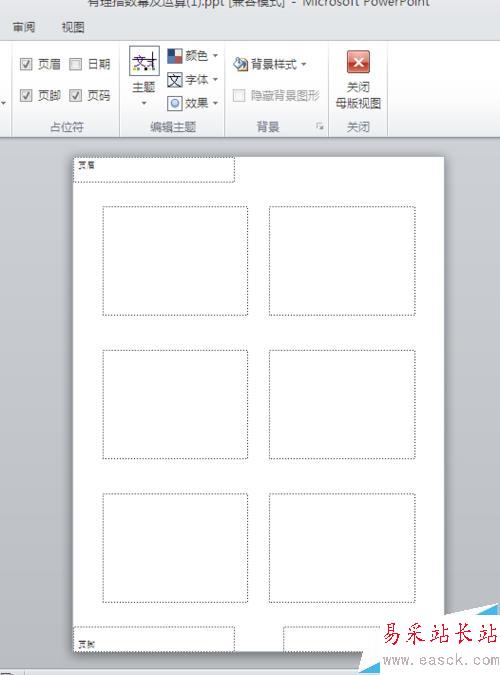Toggle the 页码 page number checkbox
Viewport: 500px width, 675px height.
pos(75,95)
